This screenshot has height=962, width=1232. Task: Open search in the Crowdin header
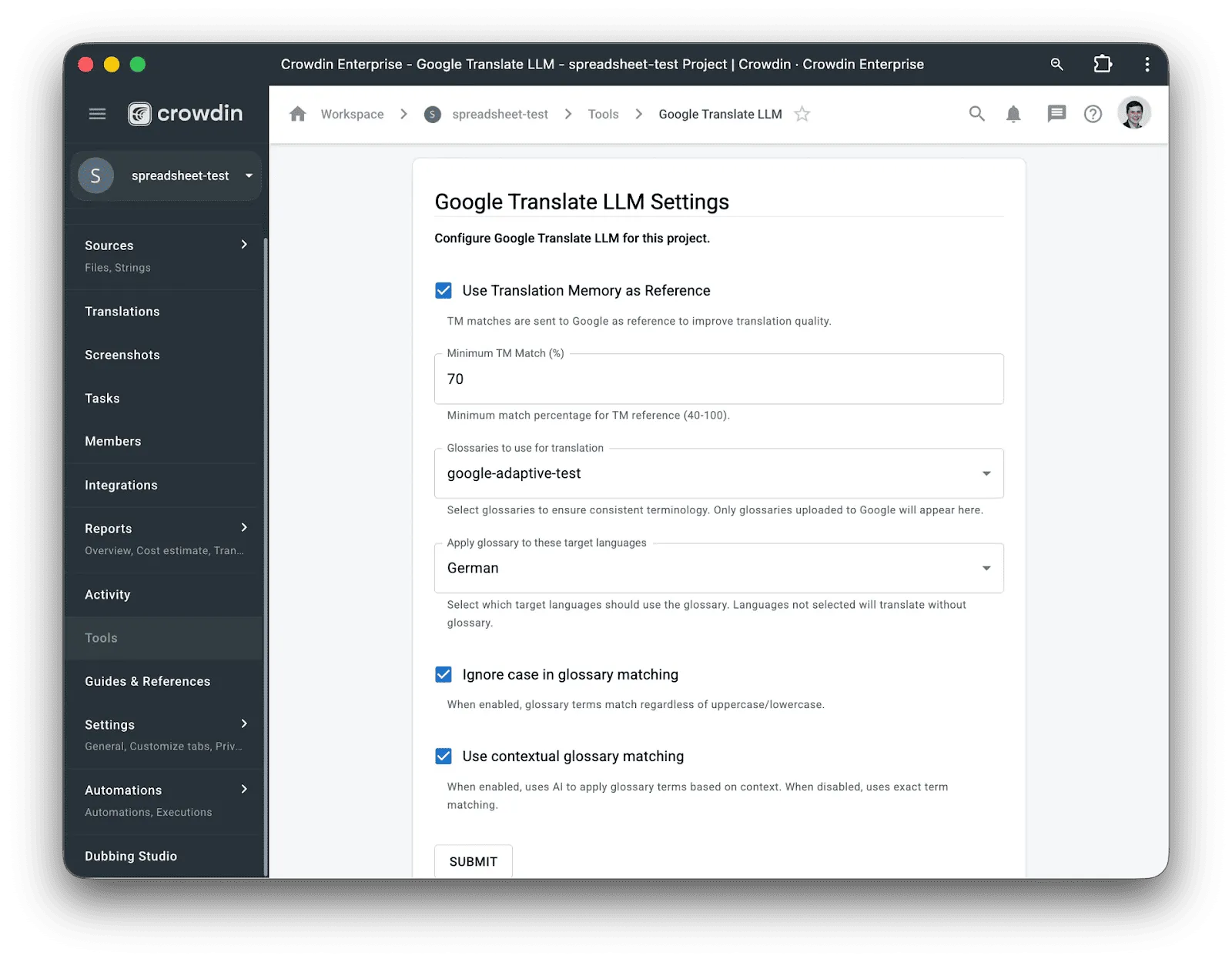tap(976, 114)
